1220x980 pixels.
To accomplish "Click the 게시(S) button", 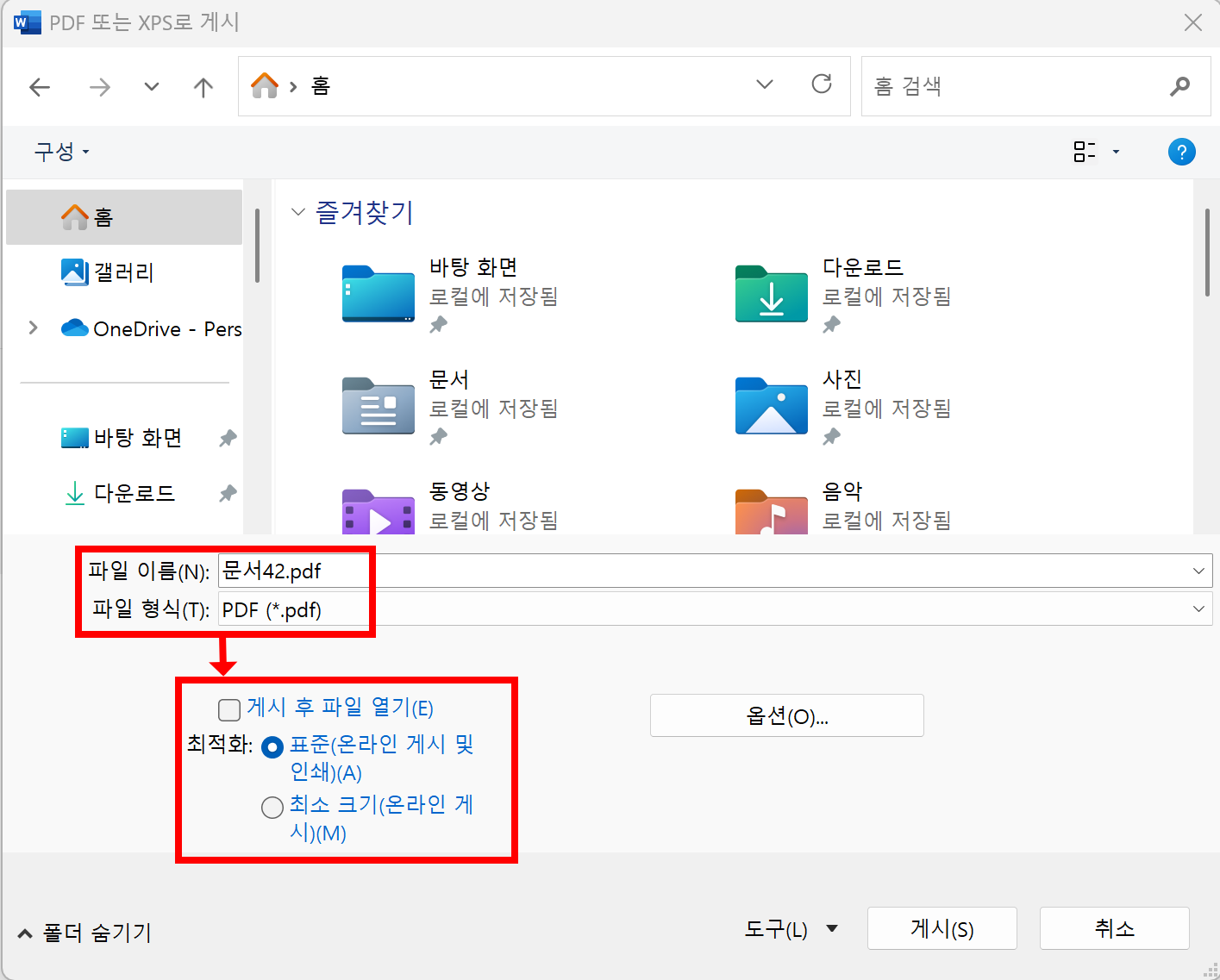I will 942,928.
